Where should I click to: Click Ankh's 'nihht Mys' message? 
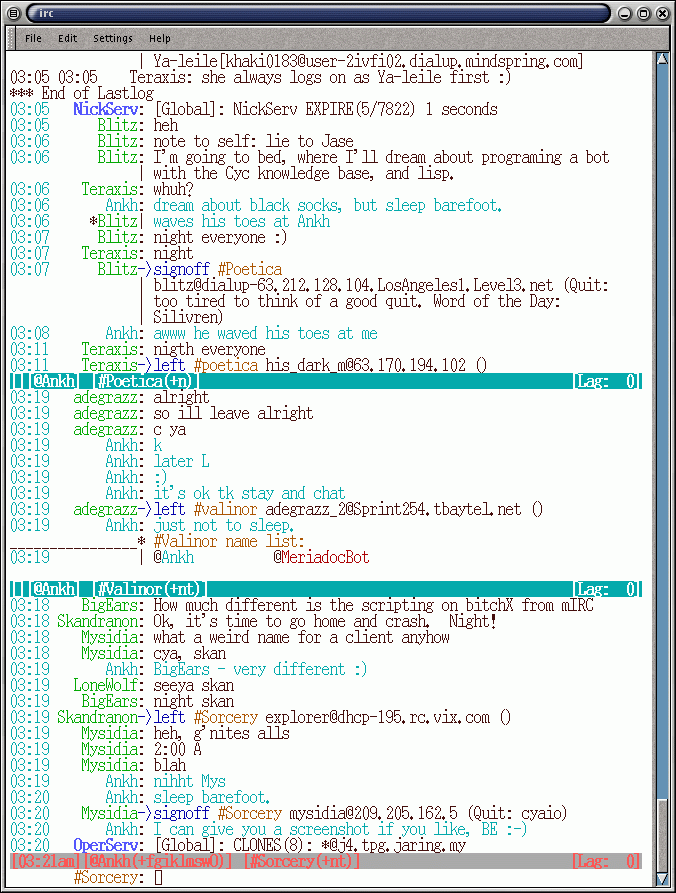[x=189, y=781]
